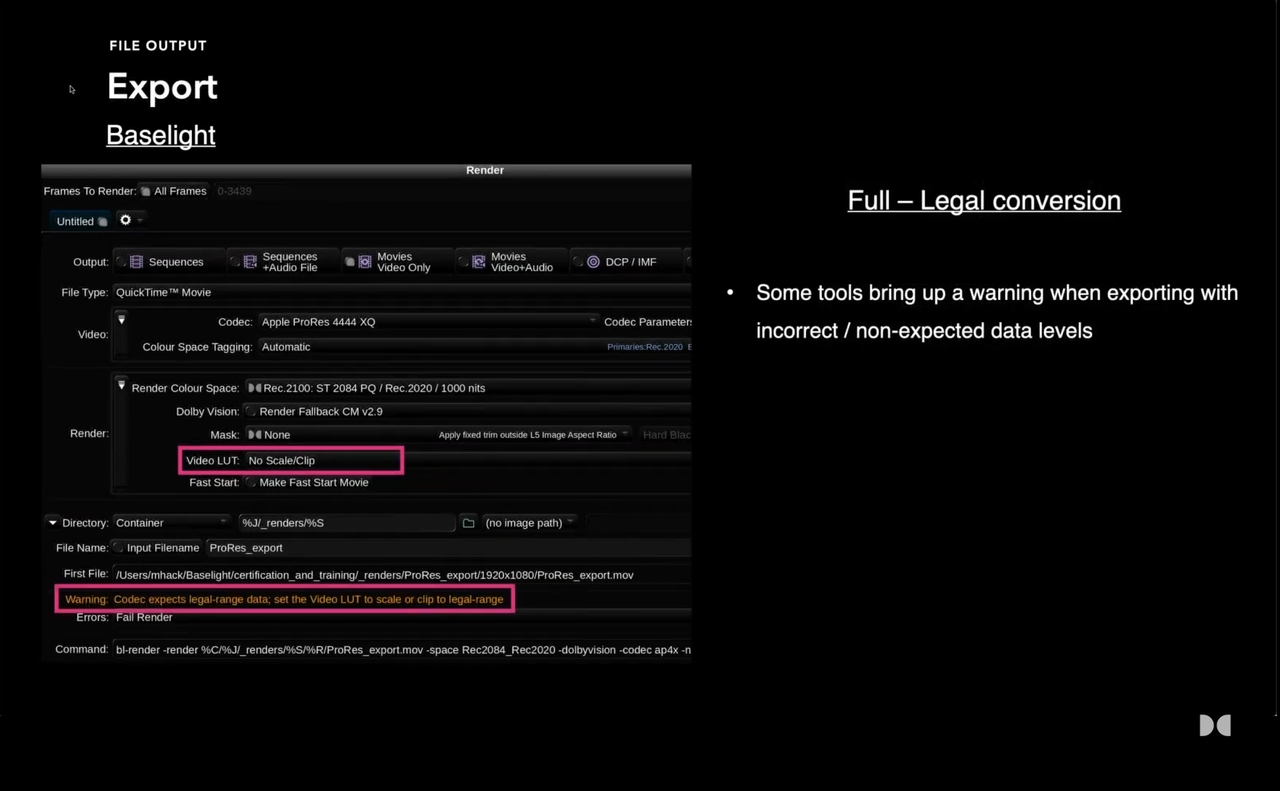Click the DCP / IMF disc icon

[x=593, y=262]
